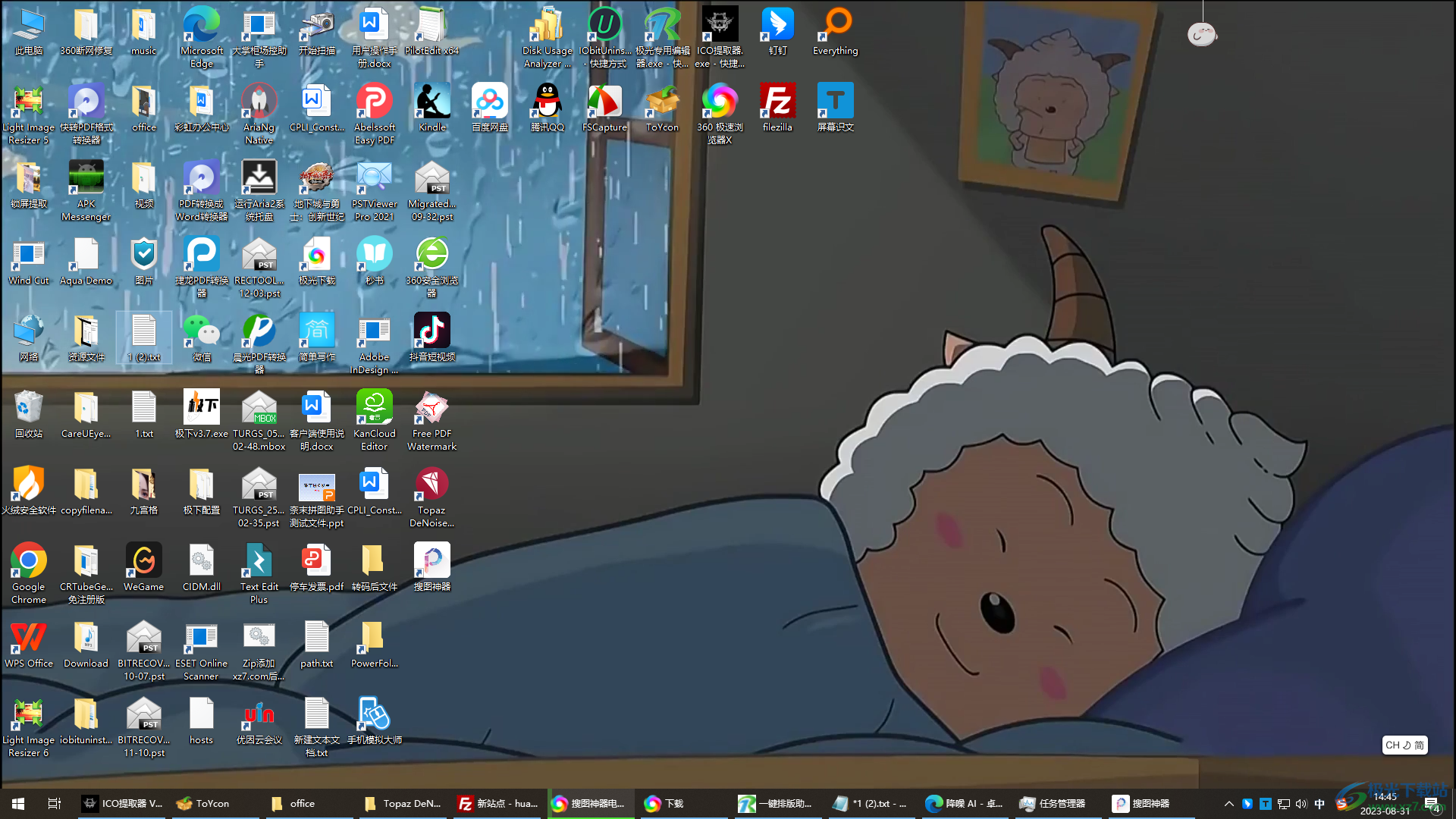Image resolution: width=1456 pixels, height=819 pixels.
Task: Select the hosts file on desktop
Action: click(x=201, y=720)
